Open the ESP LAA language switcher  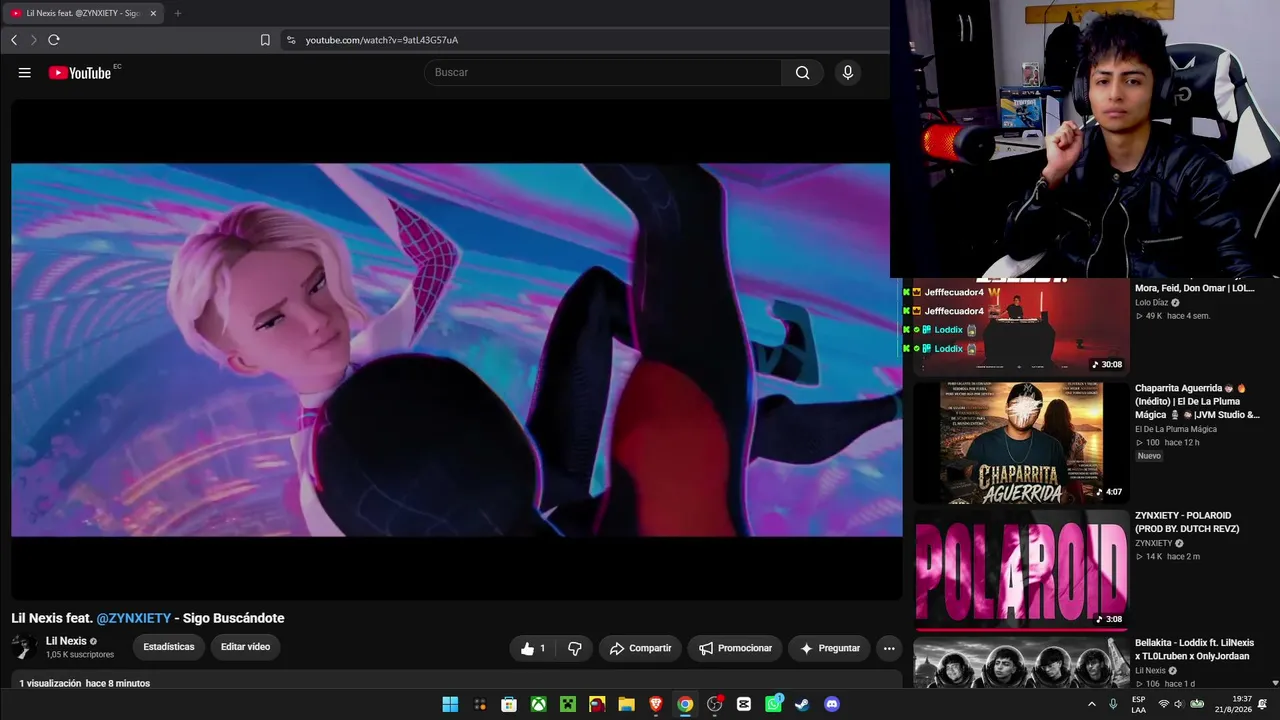[x=1139, y=704]
